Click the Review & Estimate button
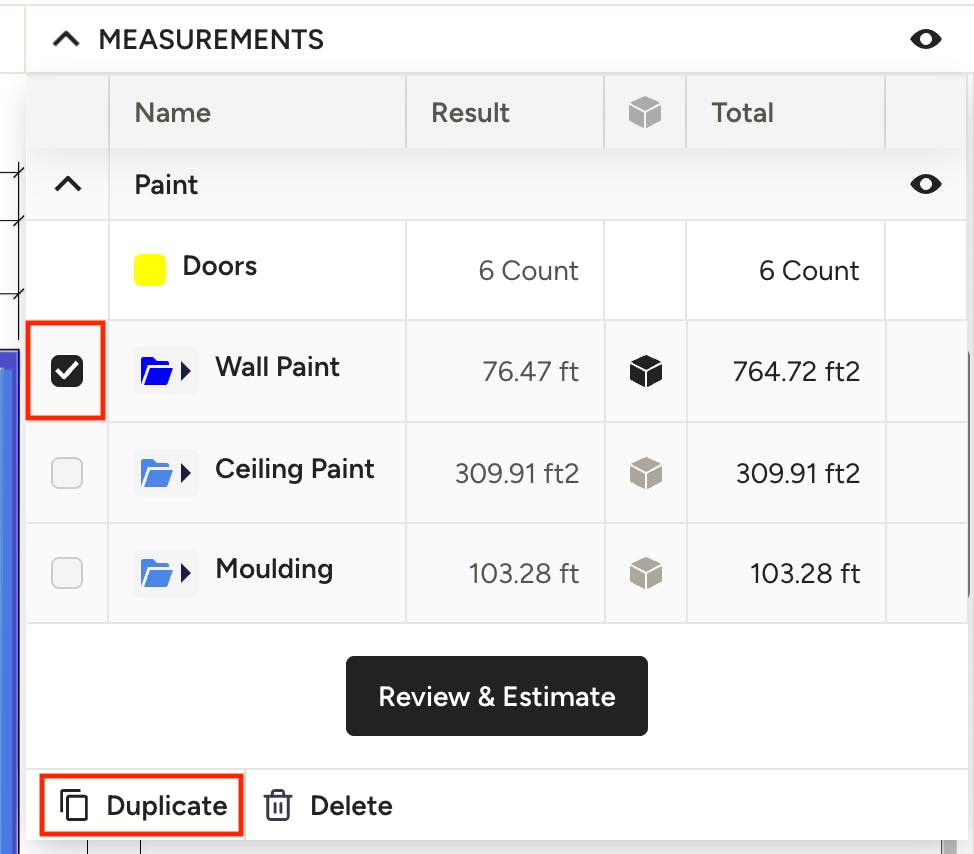Viewport: 974px width, 854px height. (496, 696)
